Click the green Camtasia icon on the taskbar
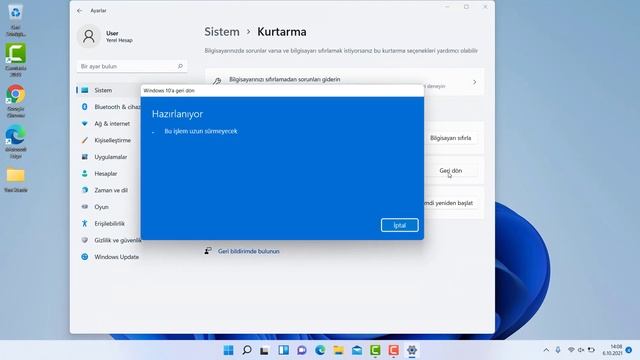This screenshot has height=360, width=640. 375,350
